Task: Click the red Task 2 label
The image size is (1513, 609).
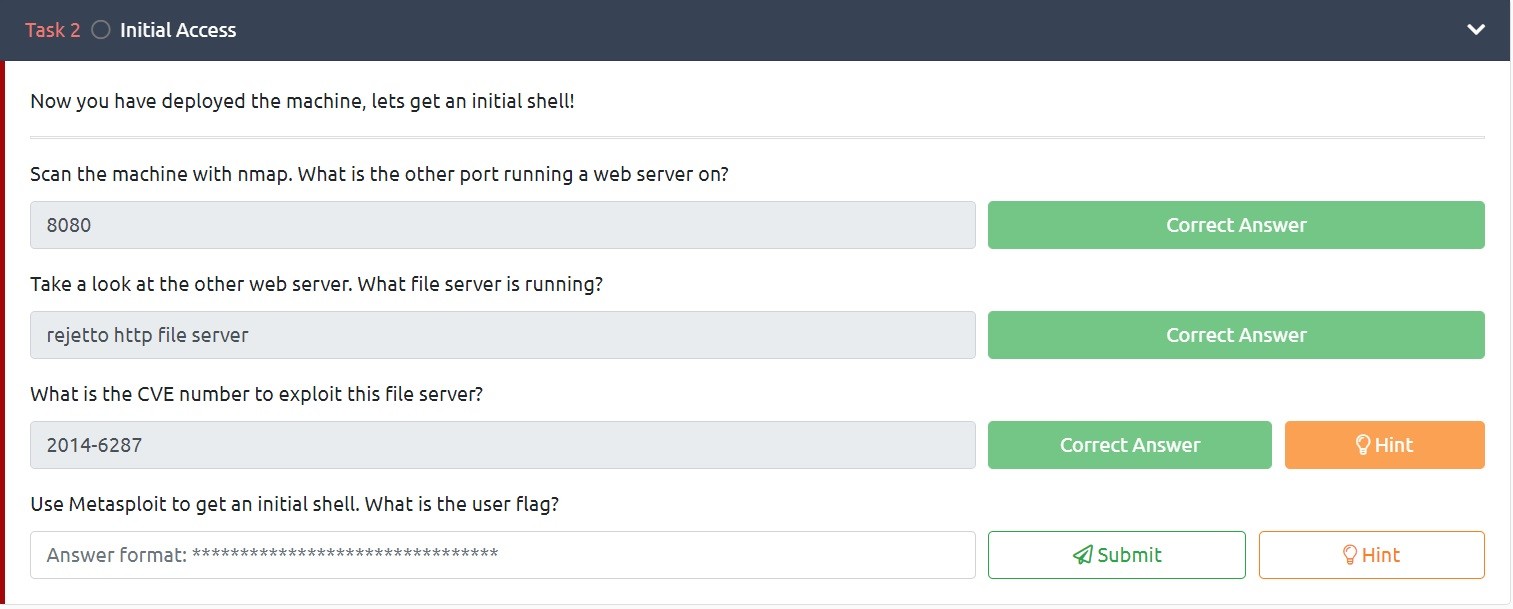Action: (x=52, y=30)
